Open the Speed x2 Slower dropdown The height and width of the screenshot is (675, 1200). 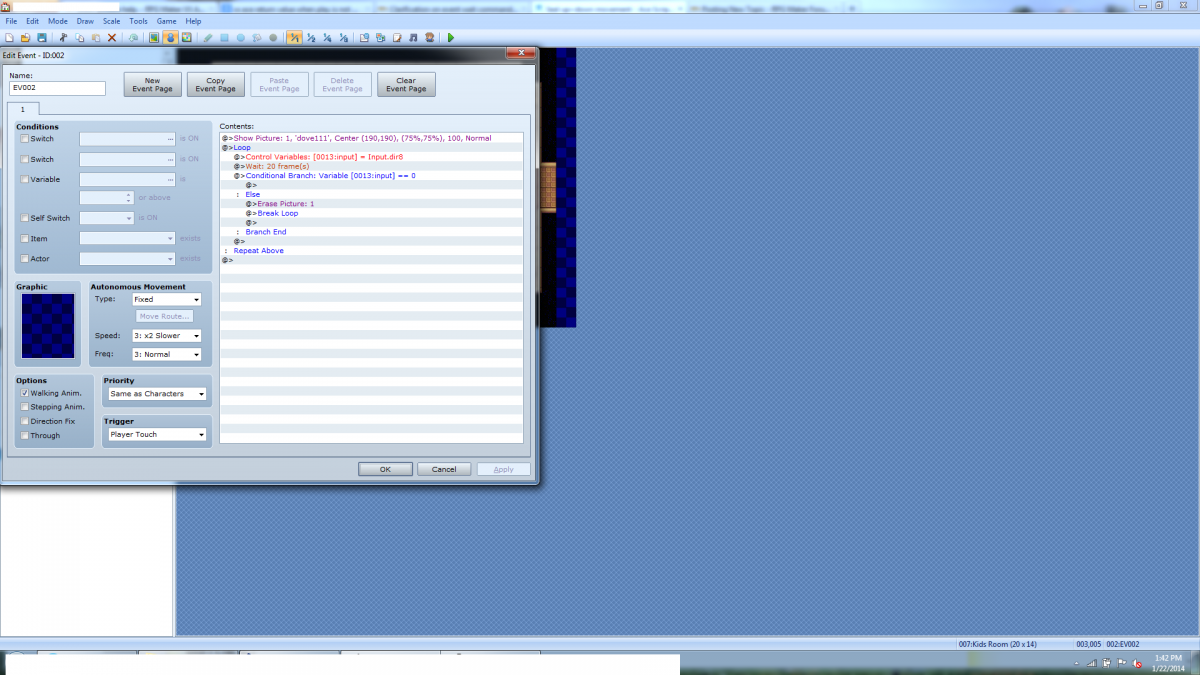(166, 336)
